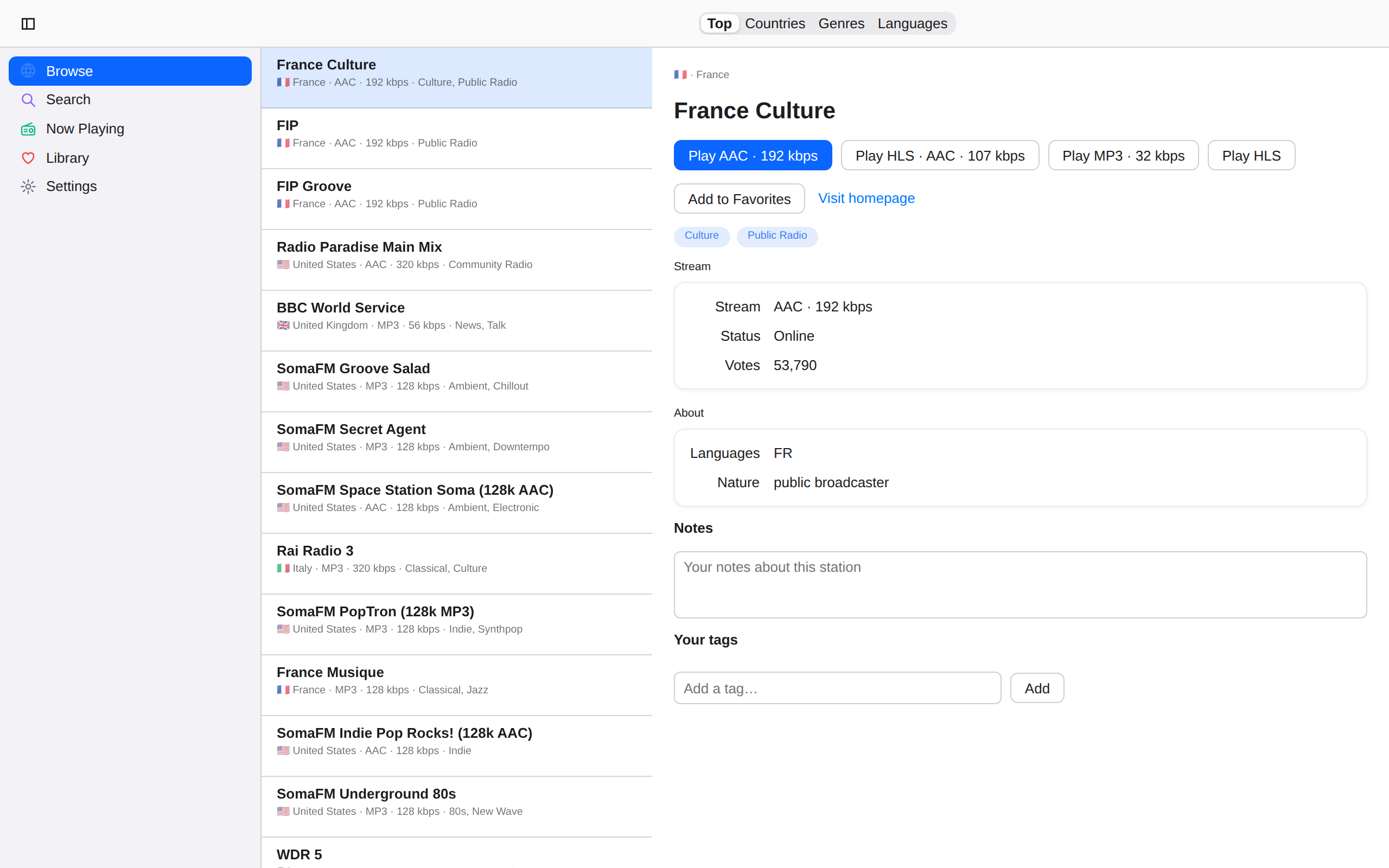The height and width of the screenshot is (868, 1389).
Task: Select SomaFM Groove Salad
Action: 456,382
